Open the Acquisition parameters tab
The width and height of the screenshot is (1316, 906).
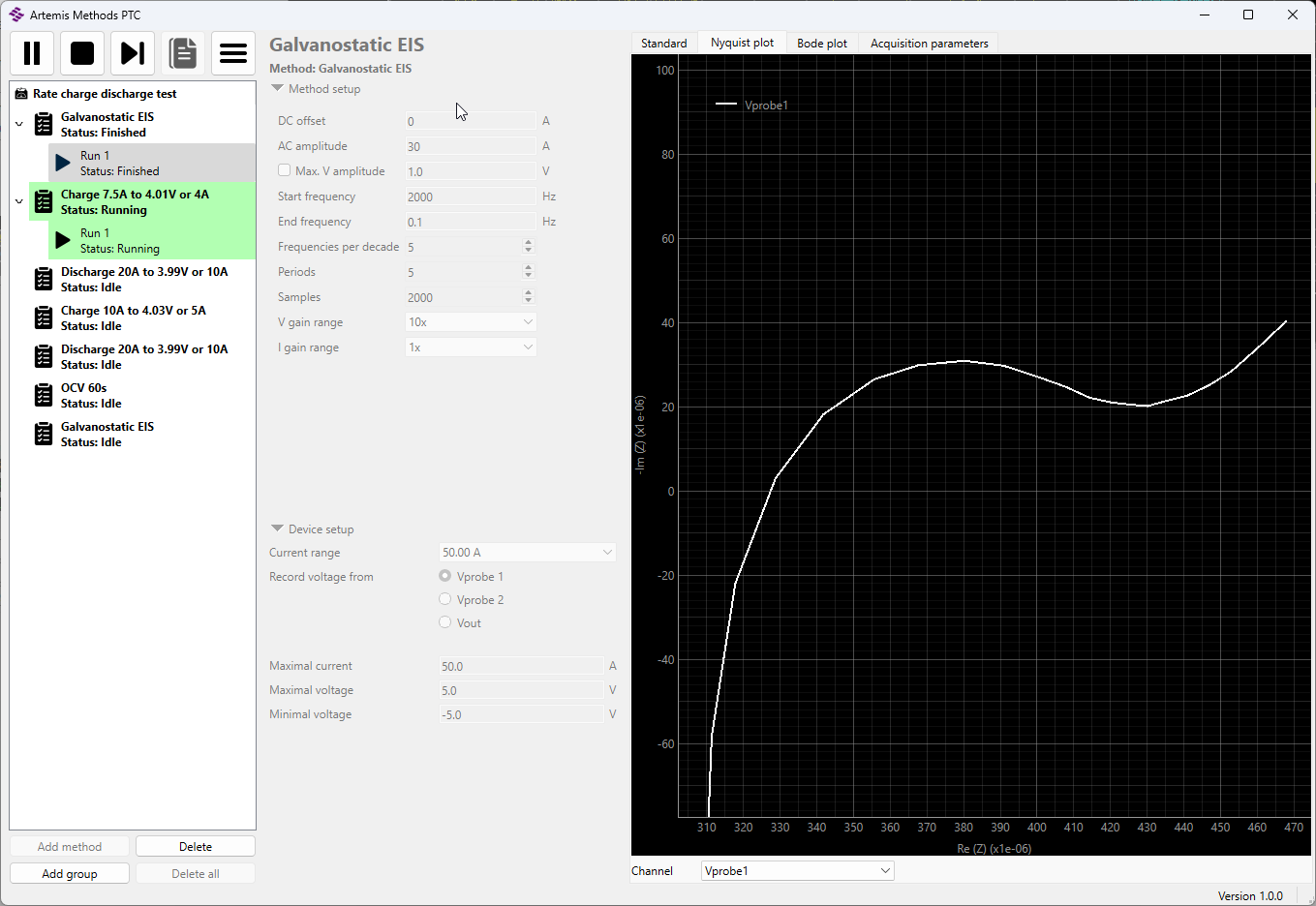929,44
